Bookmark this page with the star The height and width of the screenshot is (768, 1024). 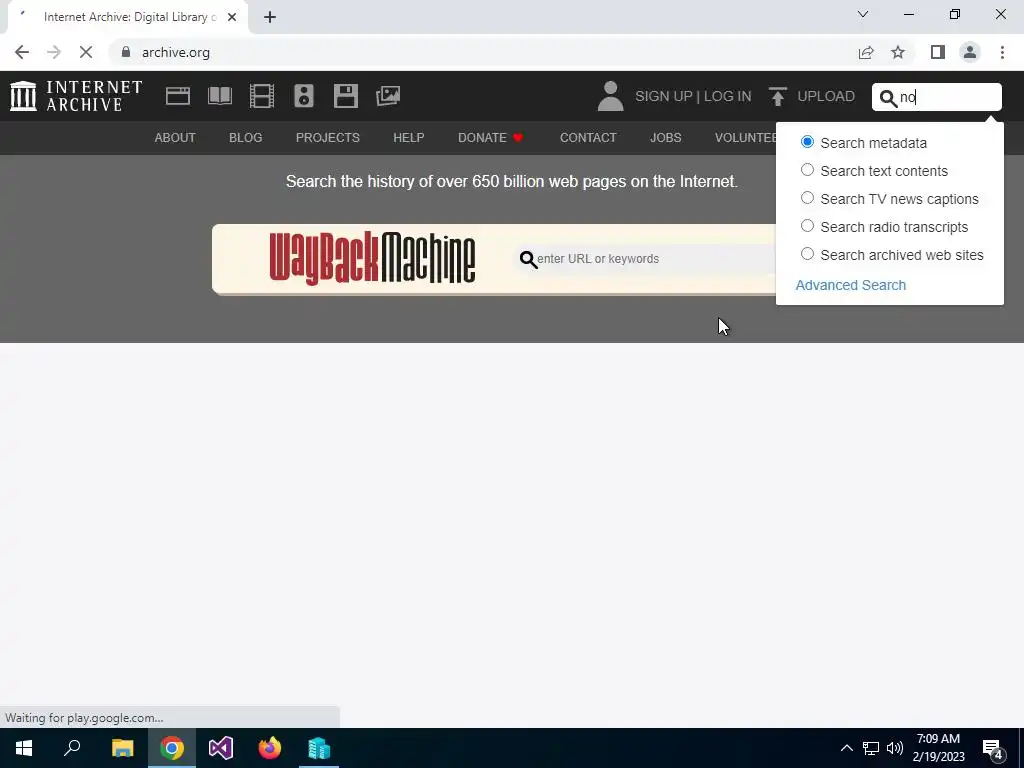click(x=898, y=52)
